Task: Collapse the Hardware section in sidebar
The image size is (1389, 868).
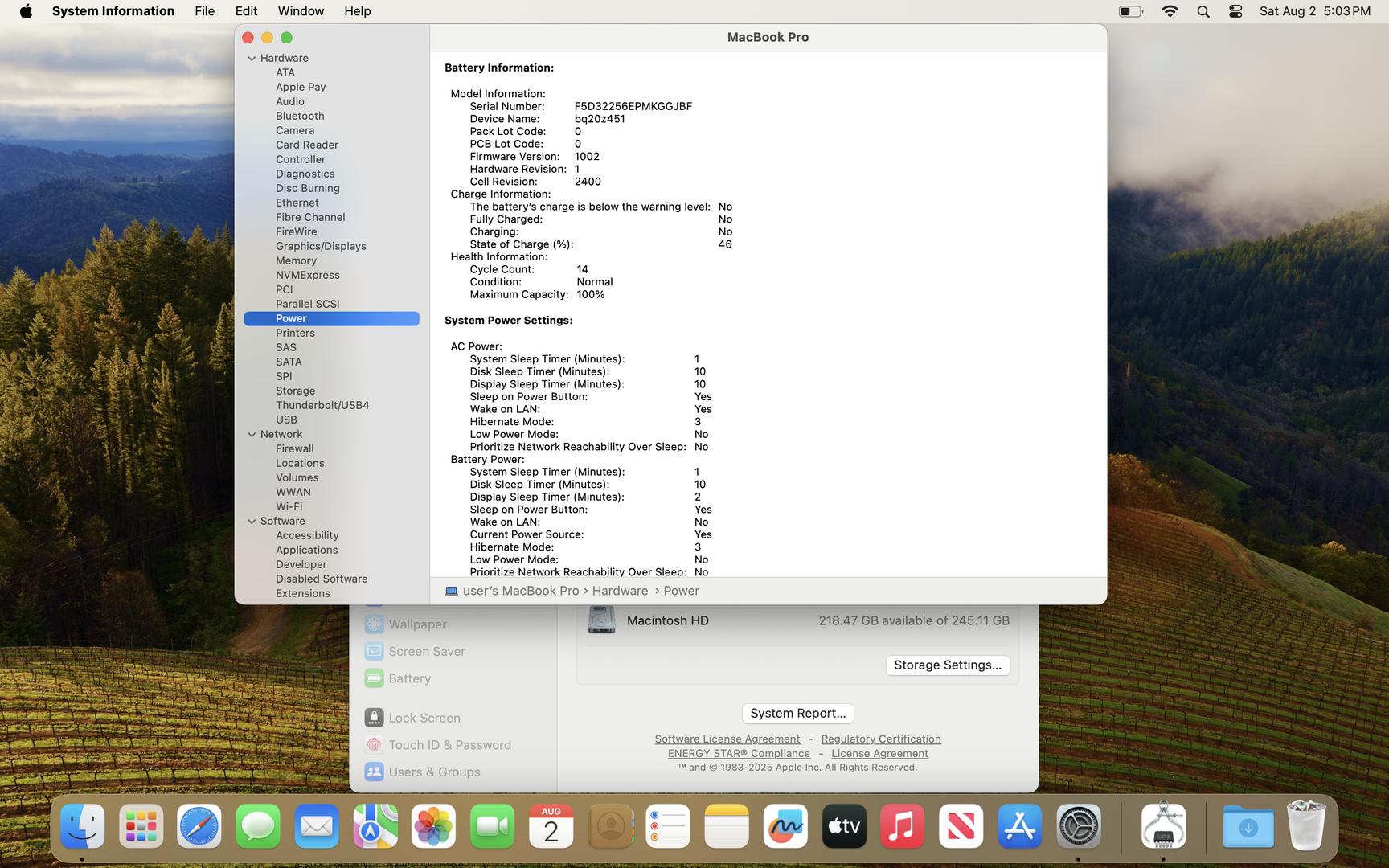Action: pos(252,58)
